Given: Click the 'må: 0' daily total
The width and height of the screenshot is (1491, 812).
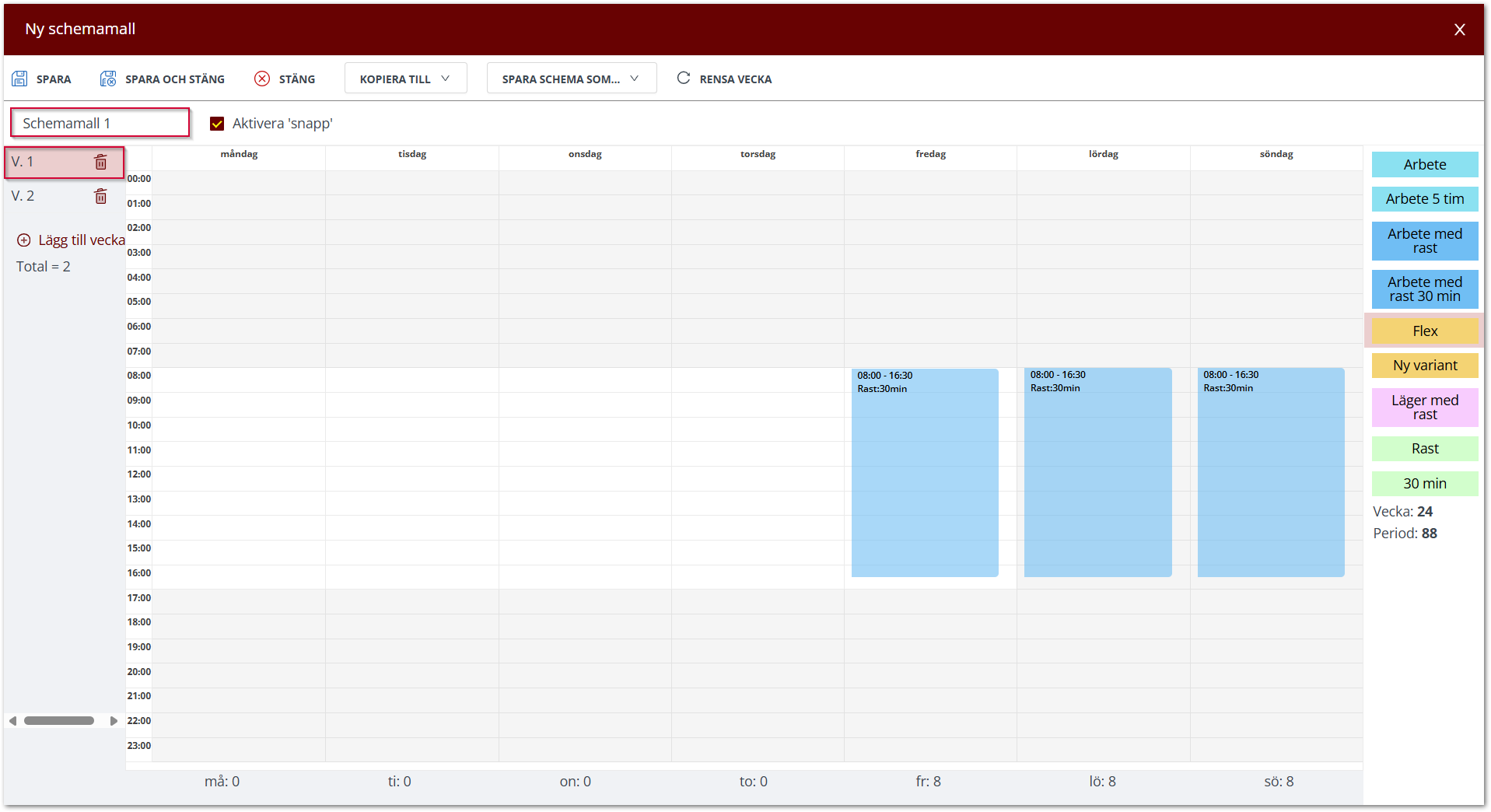Looking at the screenshot, I should click(x=222, y=782).
